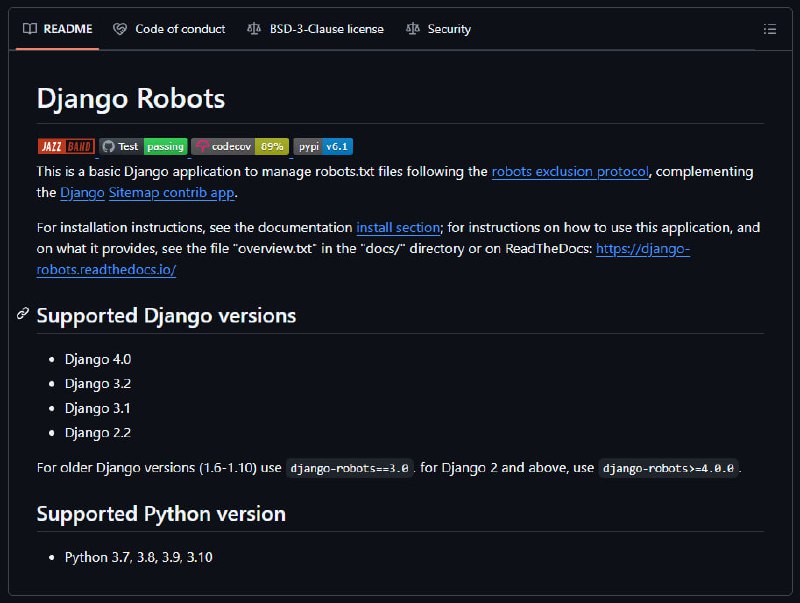
Task: Click the django-robots>=4.0.0 code snippet
Action: [668, 468]
